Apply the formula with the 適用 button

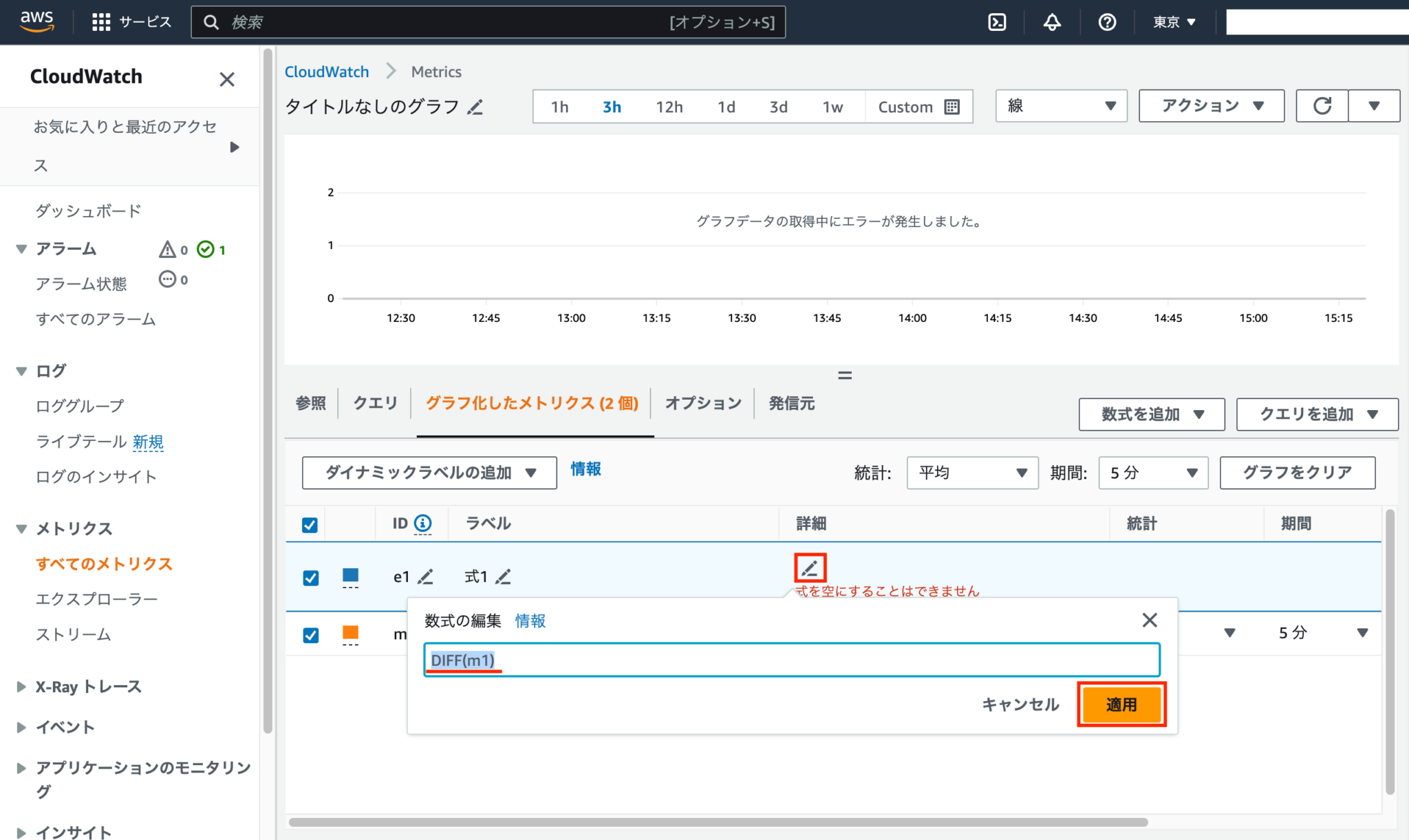click(x=1121, y=704)
